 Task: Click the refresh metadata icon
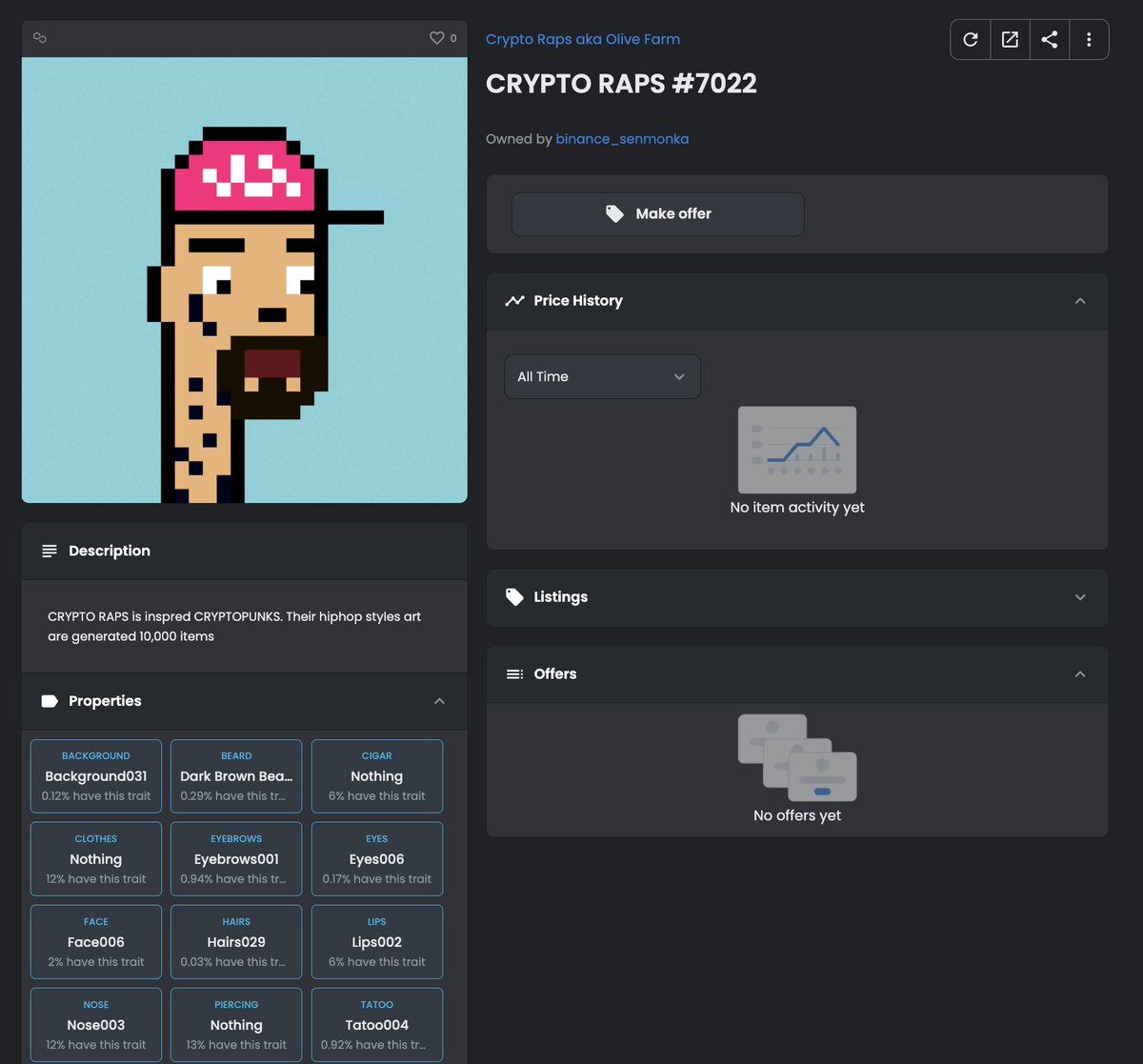[x=971, y=40]
